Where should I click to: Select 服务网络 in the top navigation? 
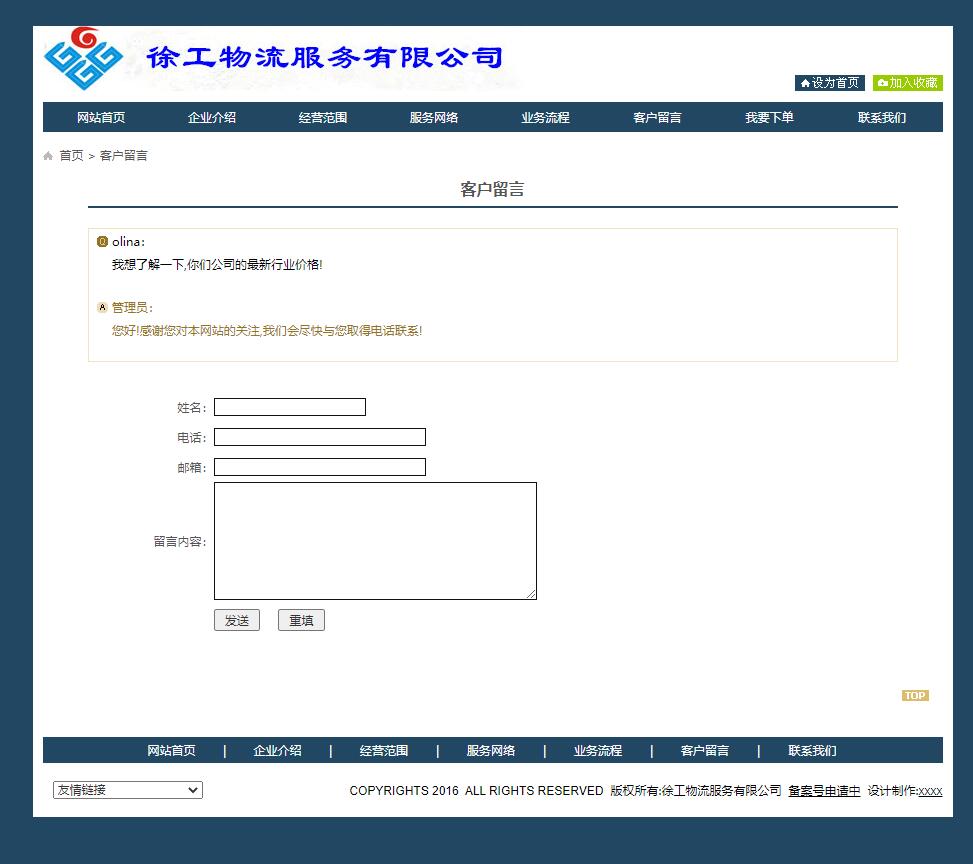point(433,117)
